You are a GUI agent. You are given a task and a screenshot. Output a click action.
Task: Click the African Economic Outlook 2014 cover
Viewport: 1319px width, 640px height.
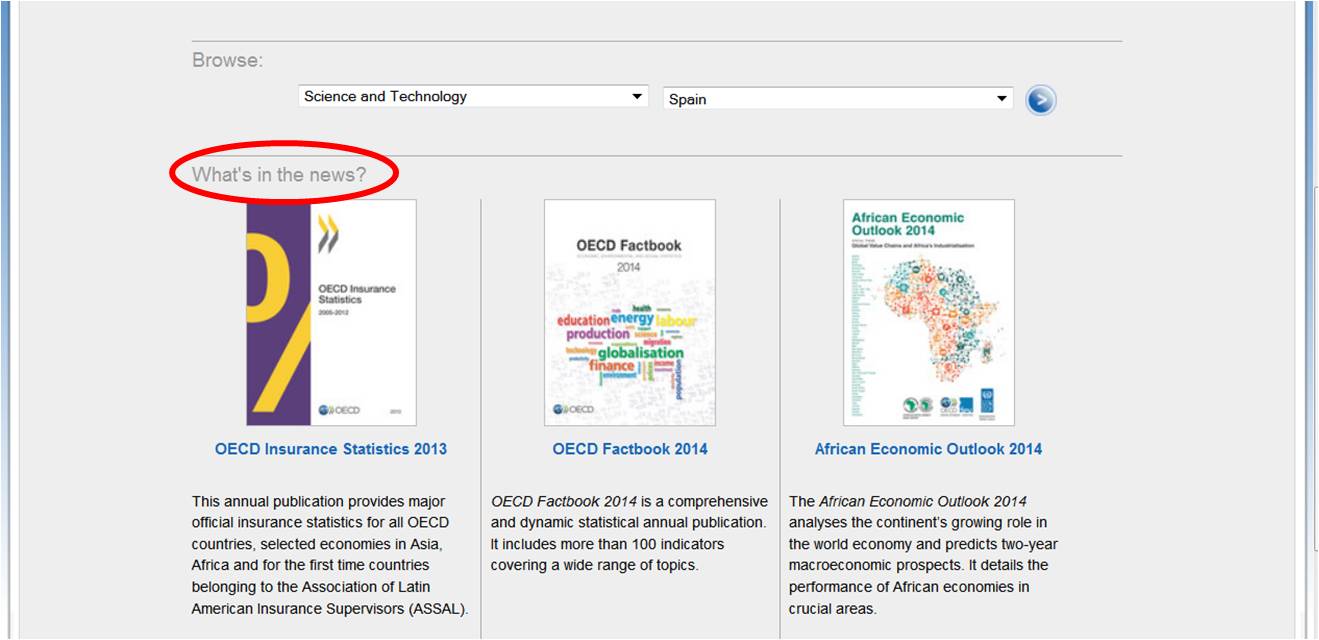coord(929,313)
